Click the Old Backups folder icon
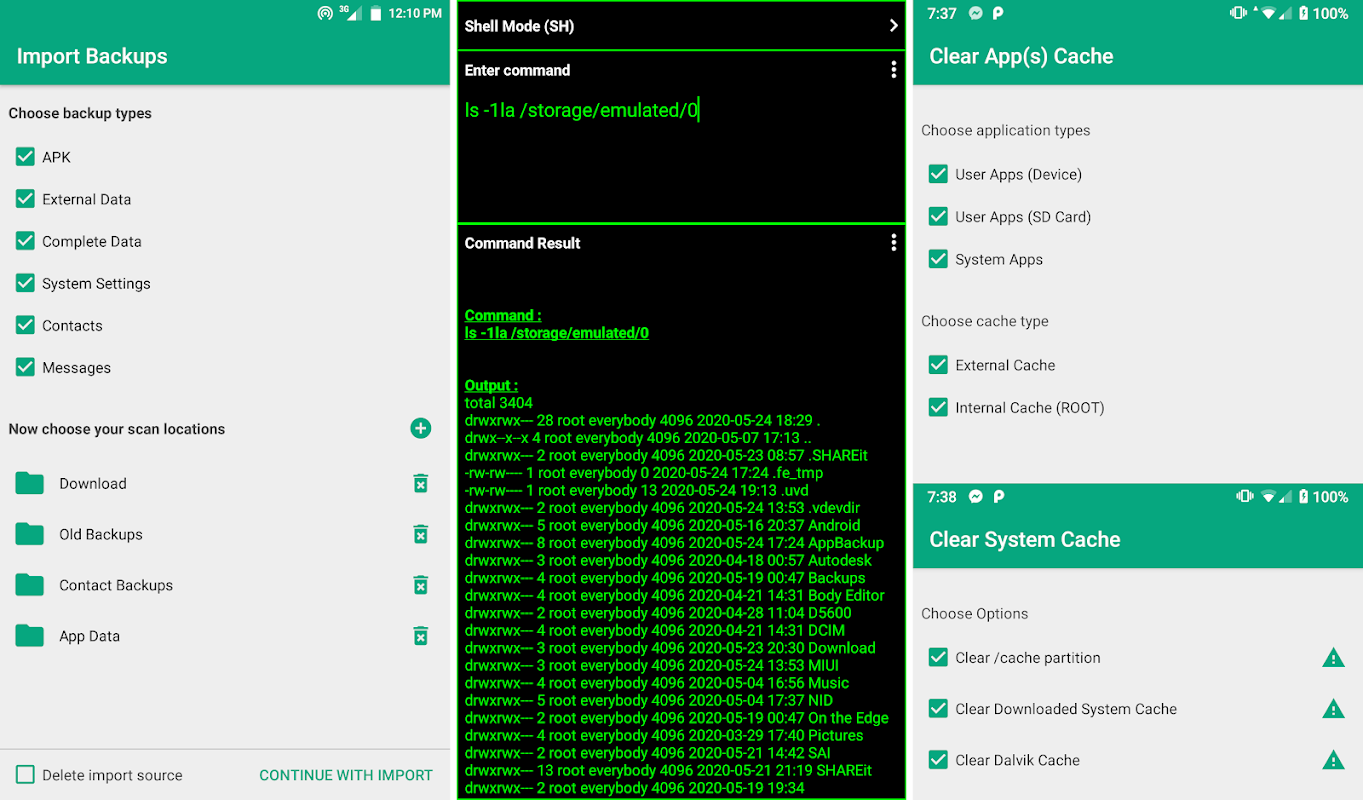Image resolution: width=1363 pixels, height=800 pixels. tap(30, 535)
